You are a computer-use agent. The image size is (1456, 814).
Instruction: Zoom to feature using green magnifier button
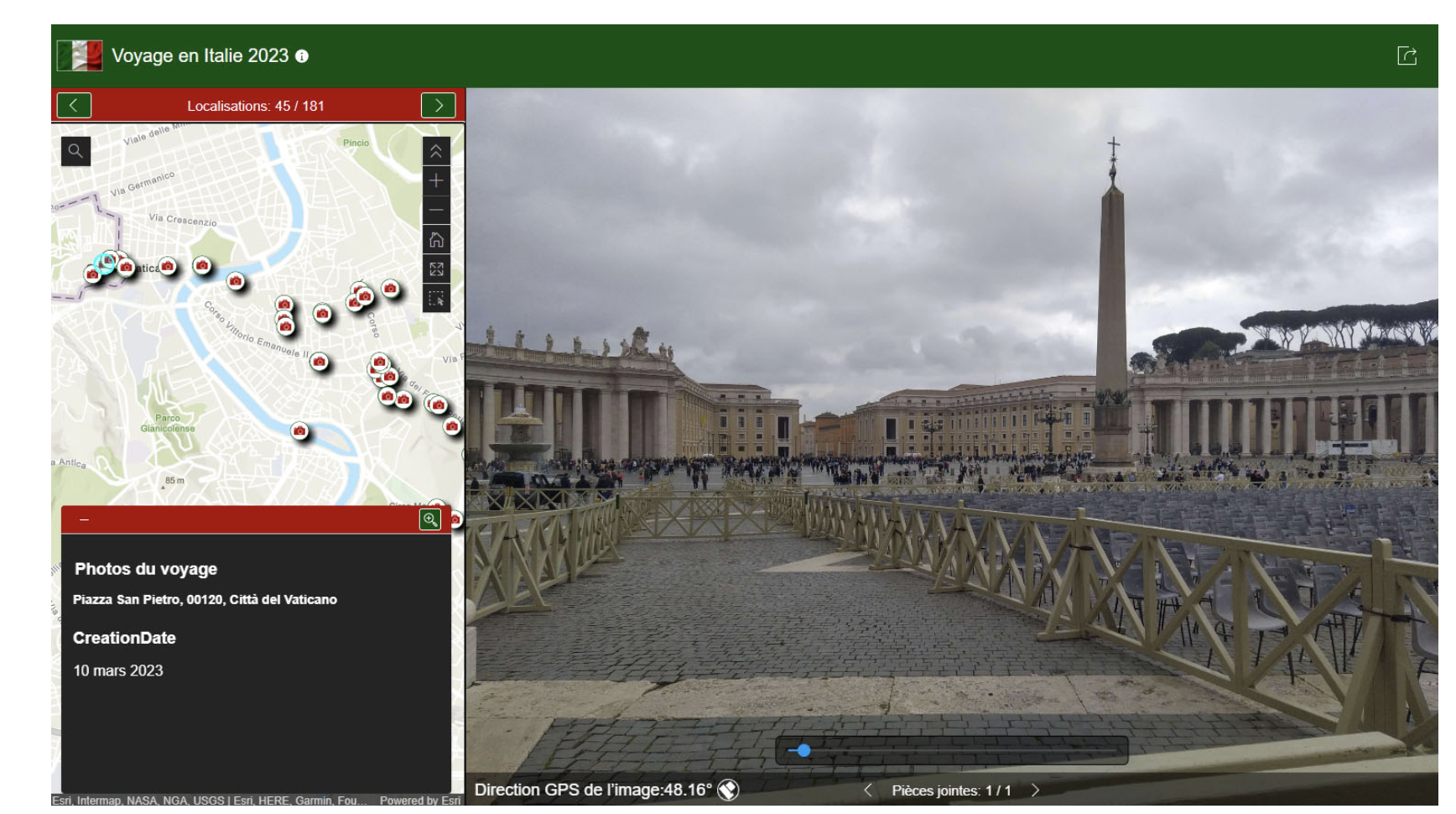click(x=430, y=519)
